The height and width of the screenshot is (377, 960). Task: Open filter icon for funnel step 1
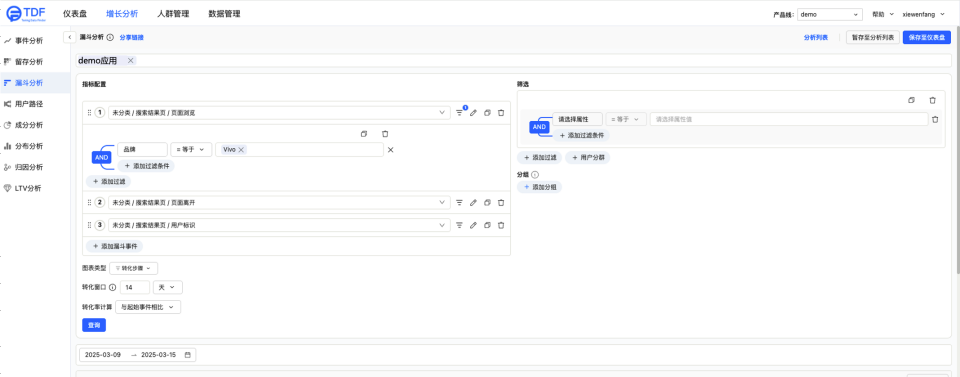click(460, 113)
